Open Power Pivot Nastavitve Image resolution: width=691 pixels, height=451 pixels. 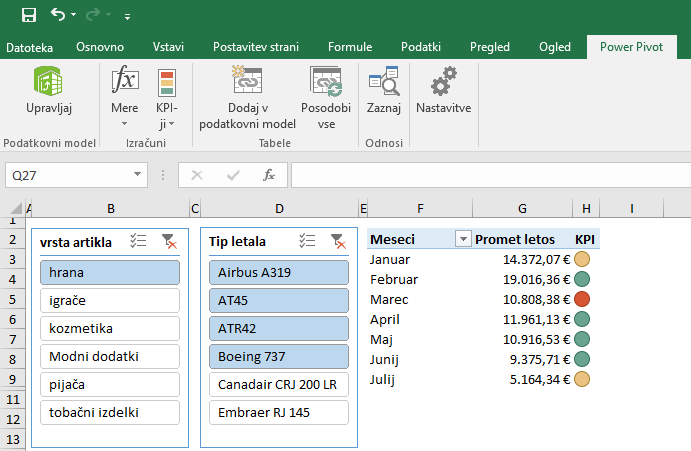[x=444, y=91]
